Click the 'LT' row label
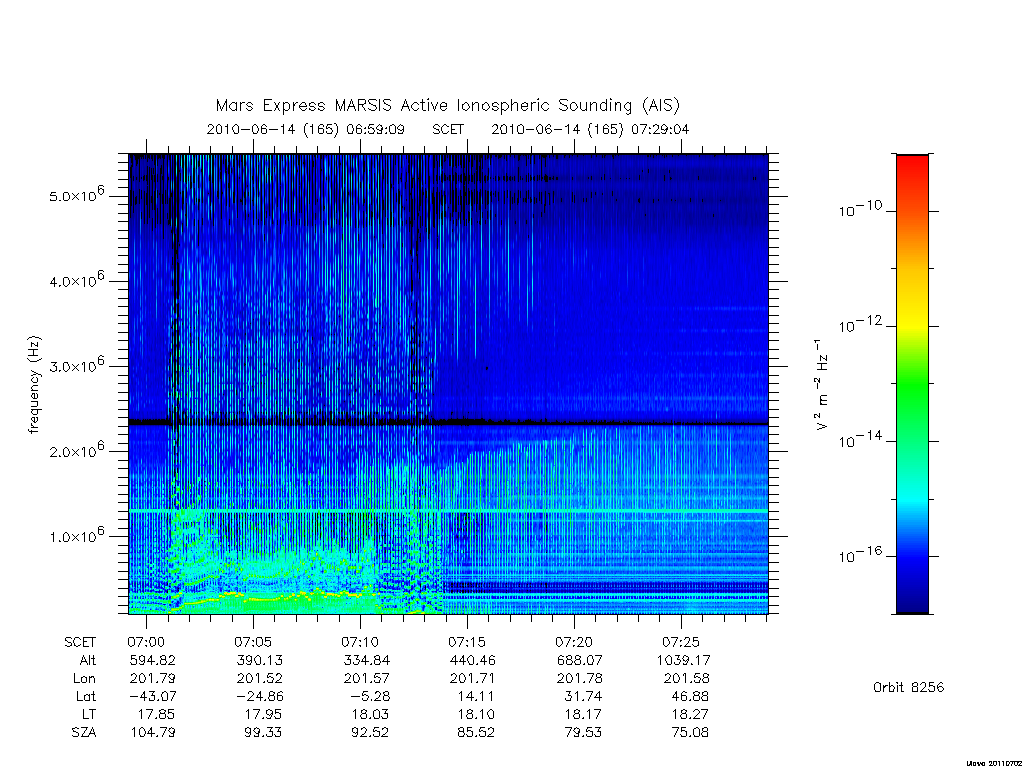This screenshot has width=1024, height=768. 89,714
